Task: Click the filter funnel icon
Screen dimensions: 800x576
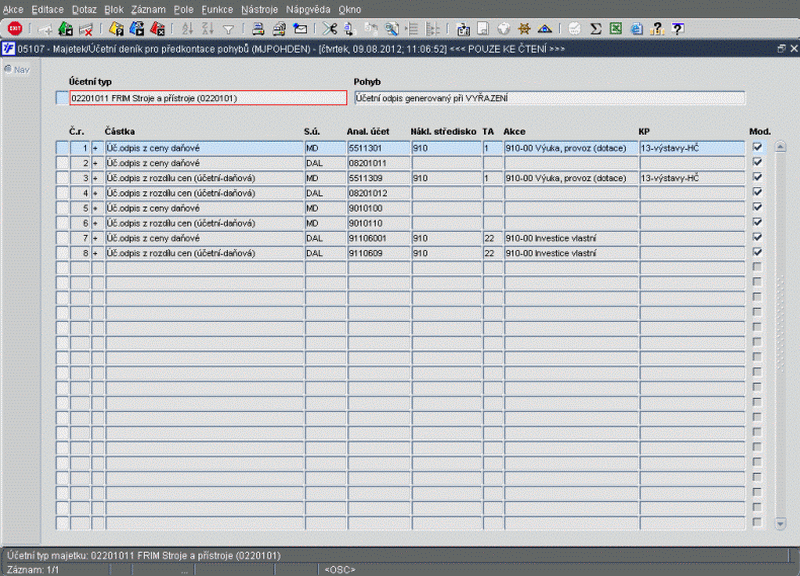Action: click(228, 29)
